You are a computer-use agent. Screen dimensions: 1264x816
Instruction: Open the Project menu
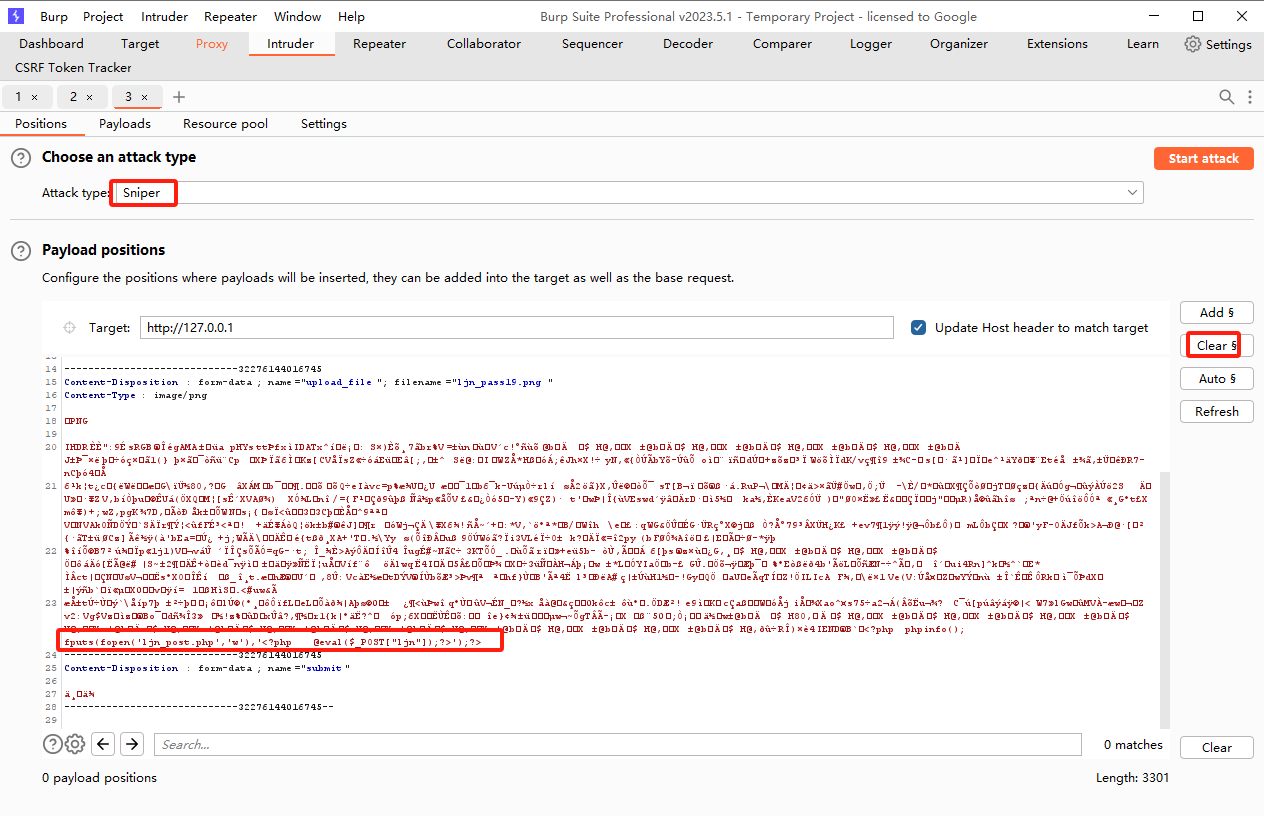(103, 16)
